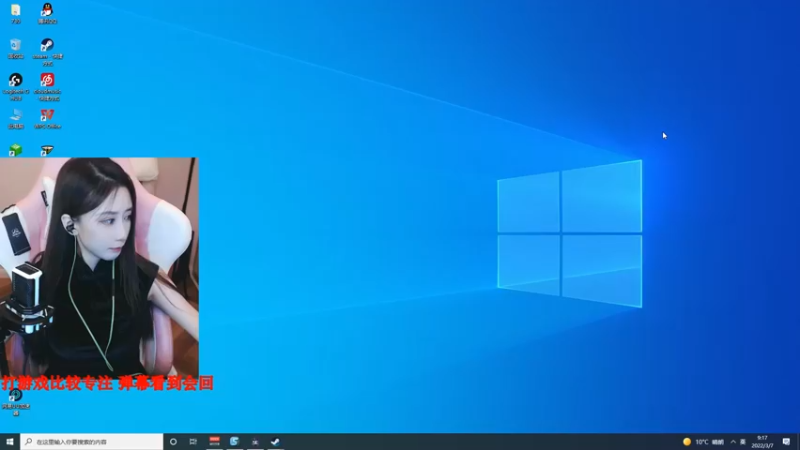Expand the hidden system tray icons
800x450 pixels.
[733, 442]
